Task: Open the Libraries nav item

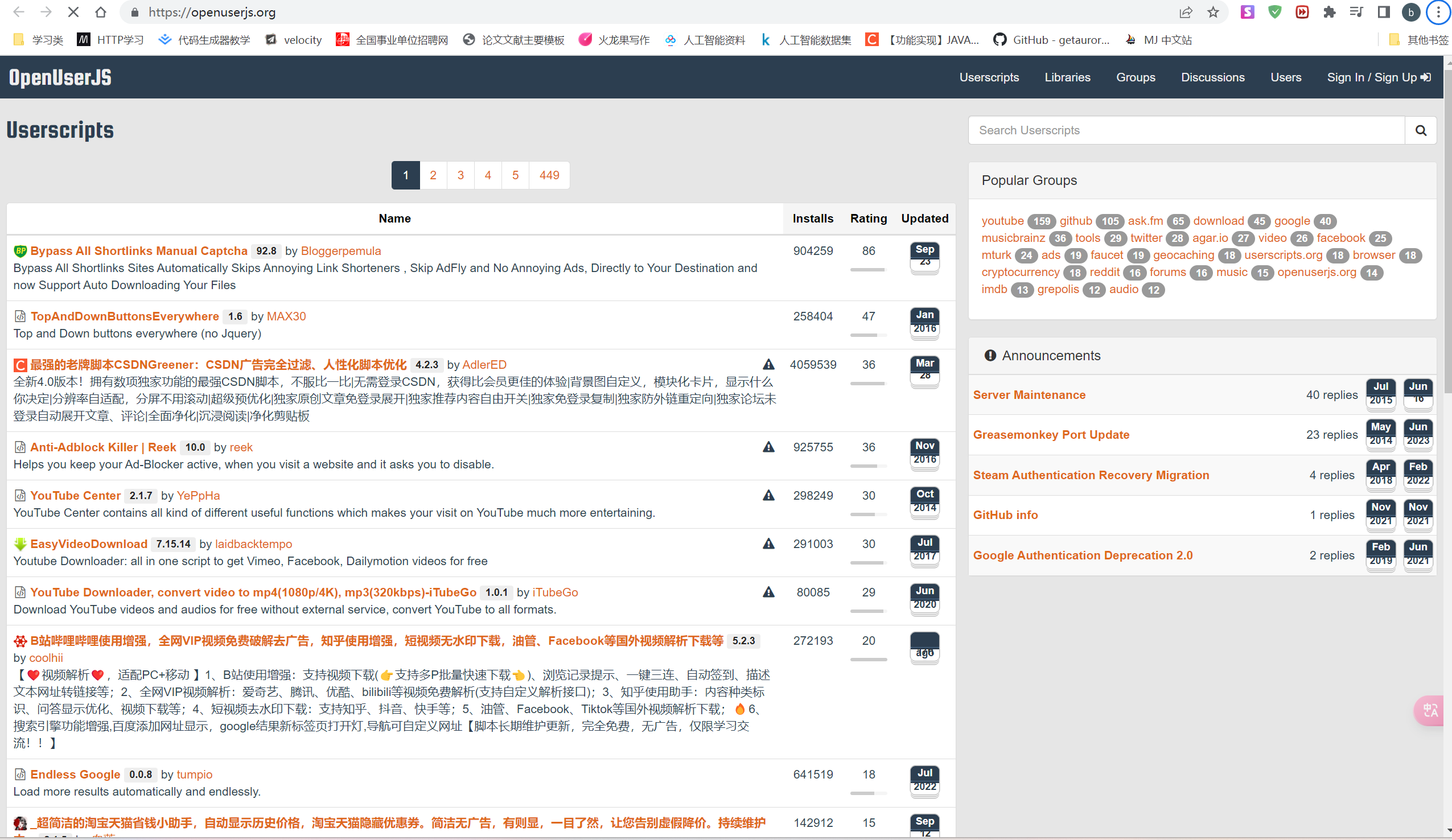Action: pyautogui.click(x=1067, y=77)
